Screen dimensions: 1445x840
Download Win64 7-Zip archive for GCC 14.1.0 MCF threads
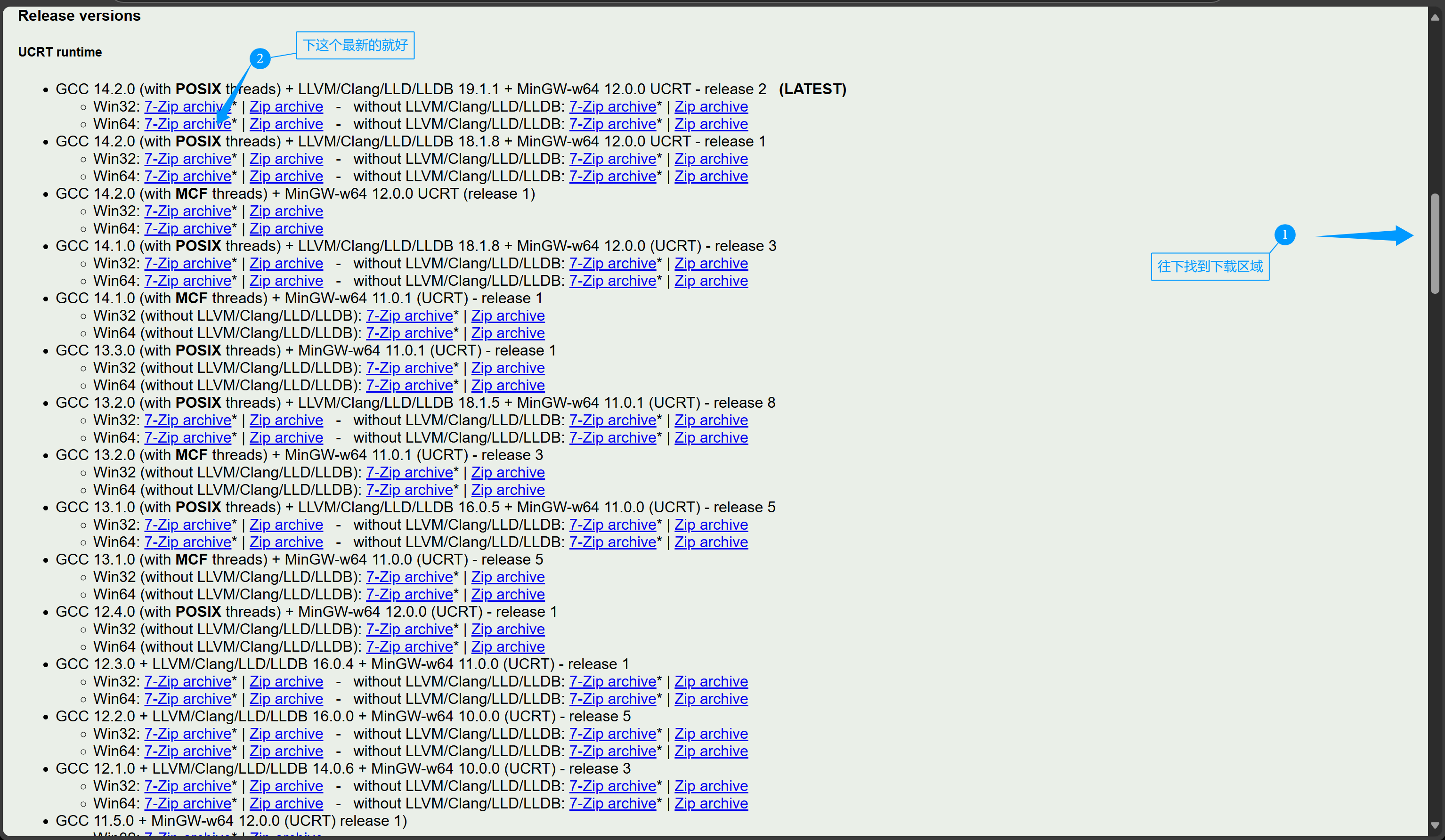409,333
